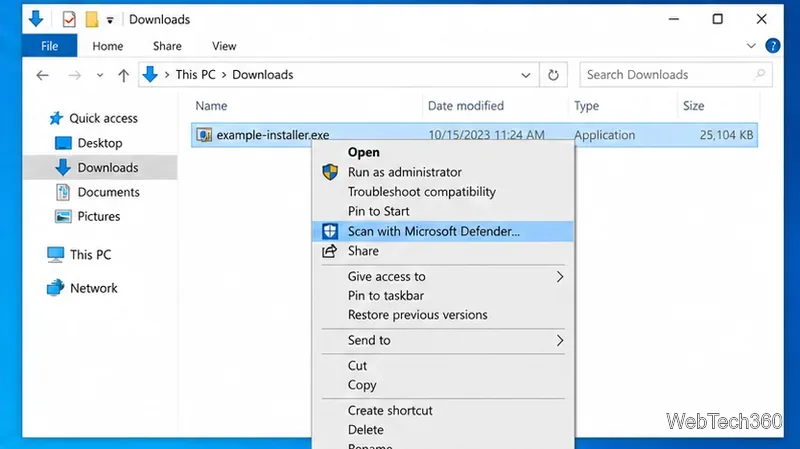Viewport: 800px width, 449px height.
Task: Sort by the Name column header
Action: pyautogui.click(x=211, y=106)
